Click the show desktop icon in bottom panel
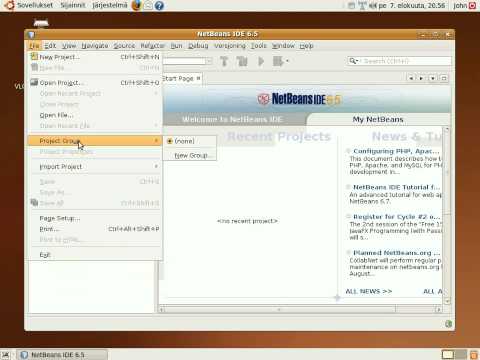This screenshot has width=480, height=360. (5, 355)
